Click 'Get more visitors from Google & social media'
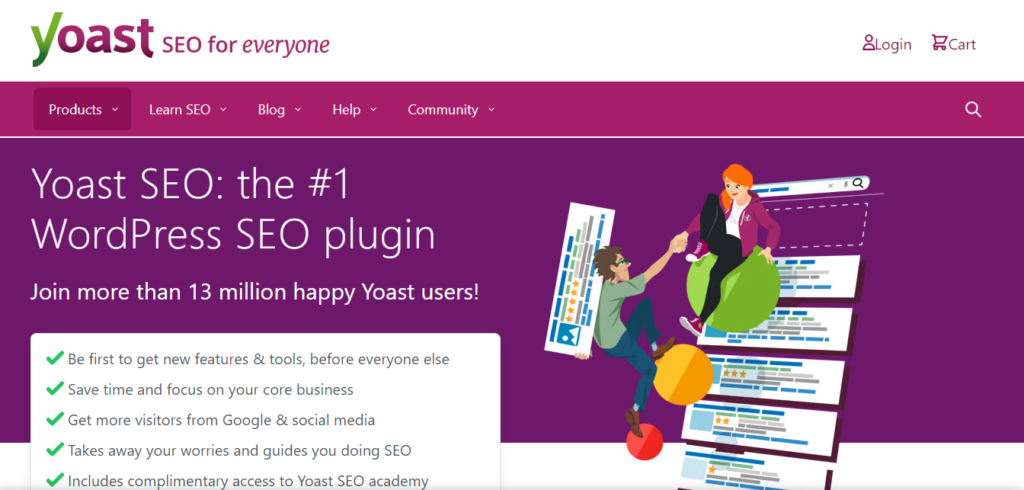 tap(221, 420)
